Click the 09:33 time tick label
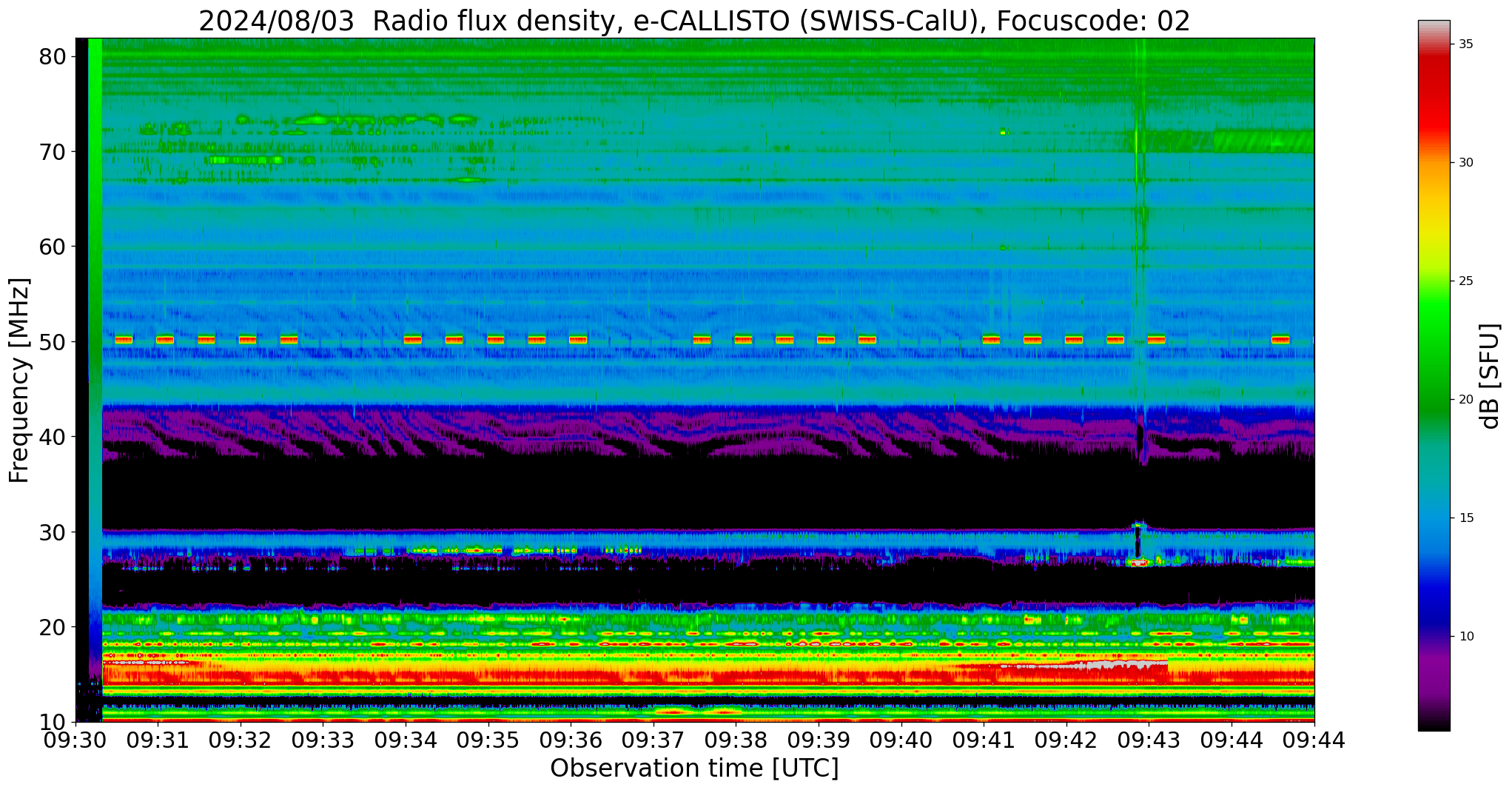The width and height of the screenshot is (1512, 790). (x=323, y=740)
